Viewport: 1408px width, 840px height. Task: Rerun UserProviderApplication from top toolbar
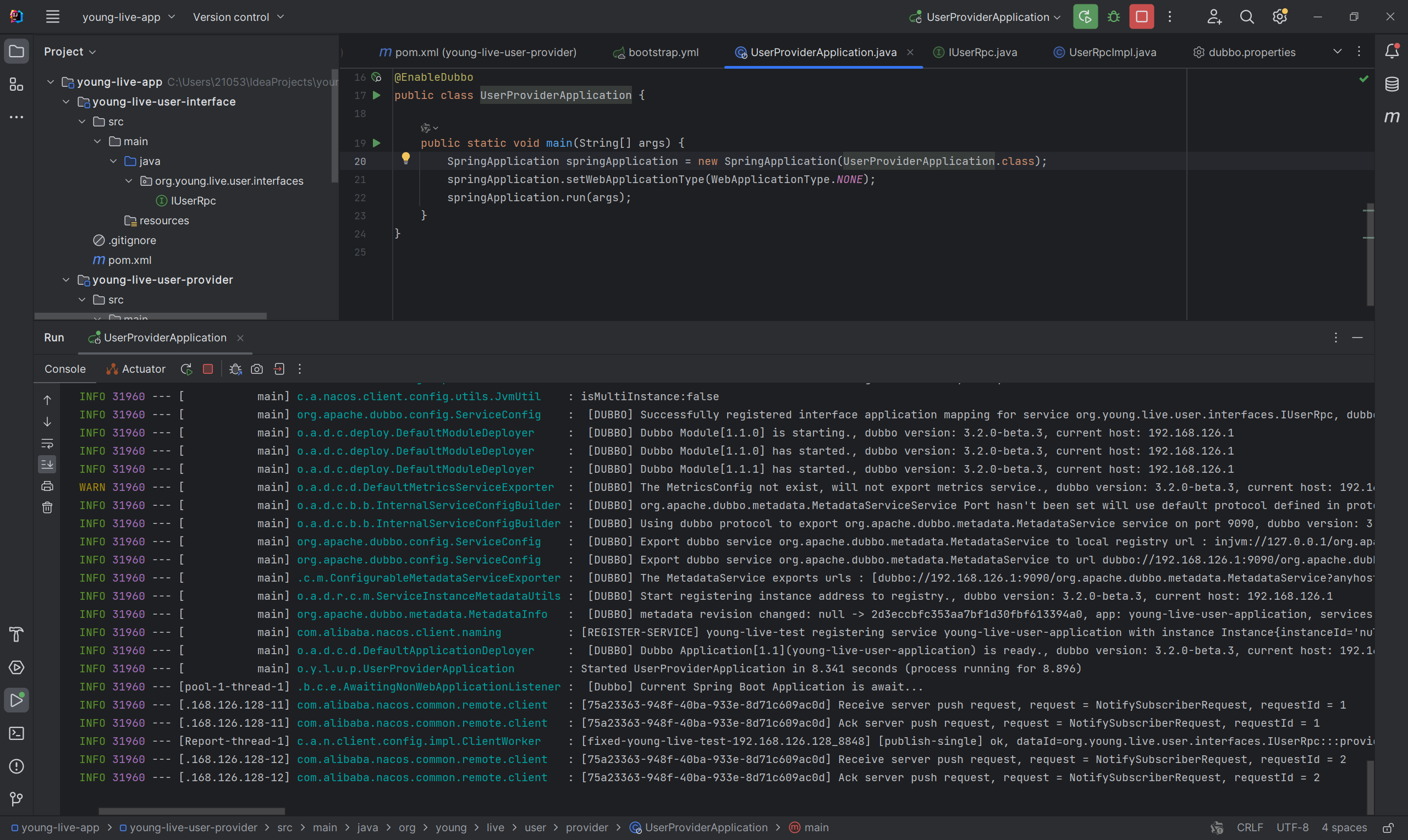click(1085, 17)
